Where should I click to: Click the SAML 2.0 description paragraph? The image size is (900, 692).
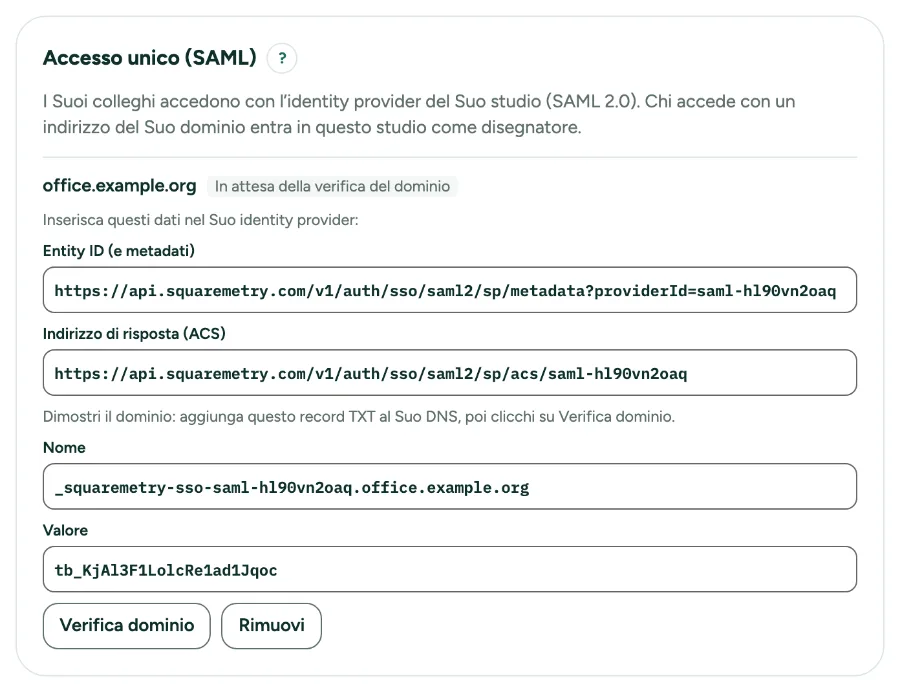click(x=419, y=114)
